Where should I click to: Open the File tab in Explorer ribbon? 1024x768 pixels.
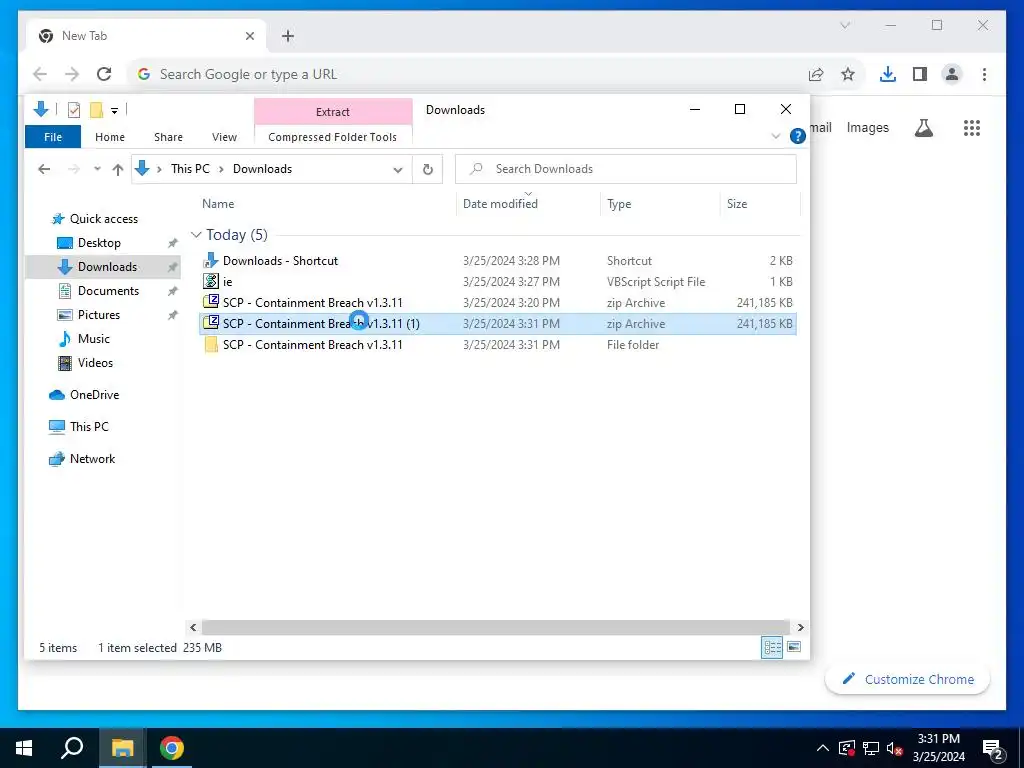(x=53, y=137)
